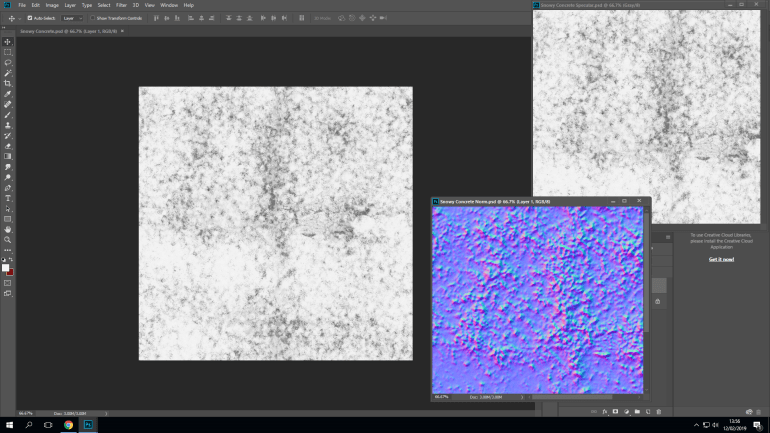This screenshot has height=433, width=770.
Task: Open the Windows notification center icon
Action: (757, 425)
